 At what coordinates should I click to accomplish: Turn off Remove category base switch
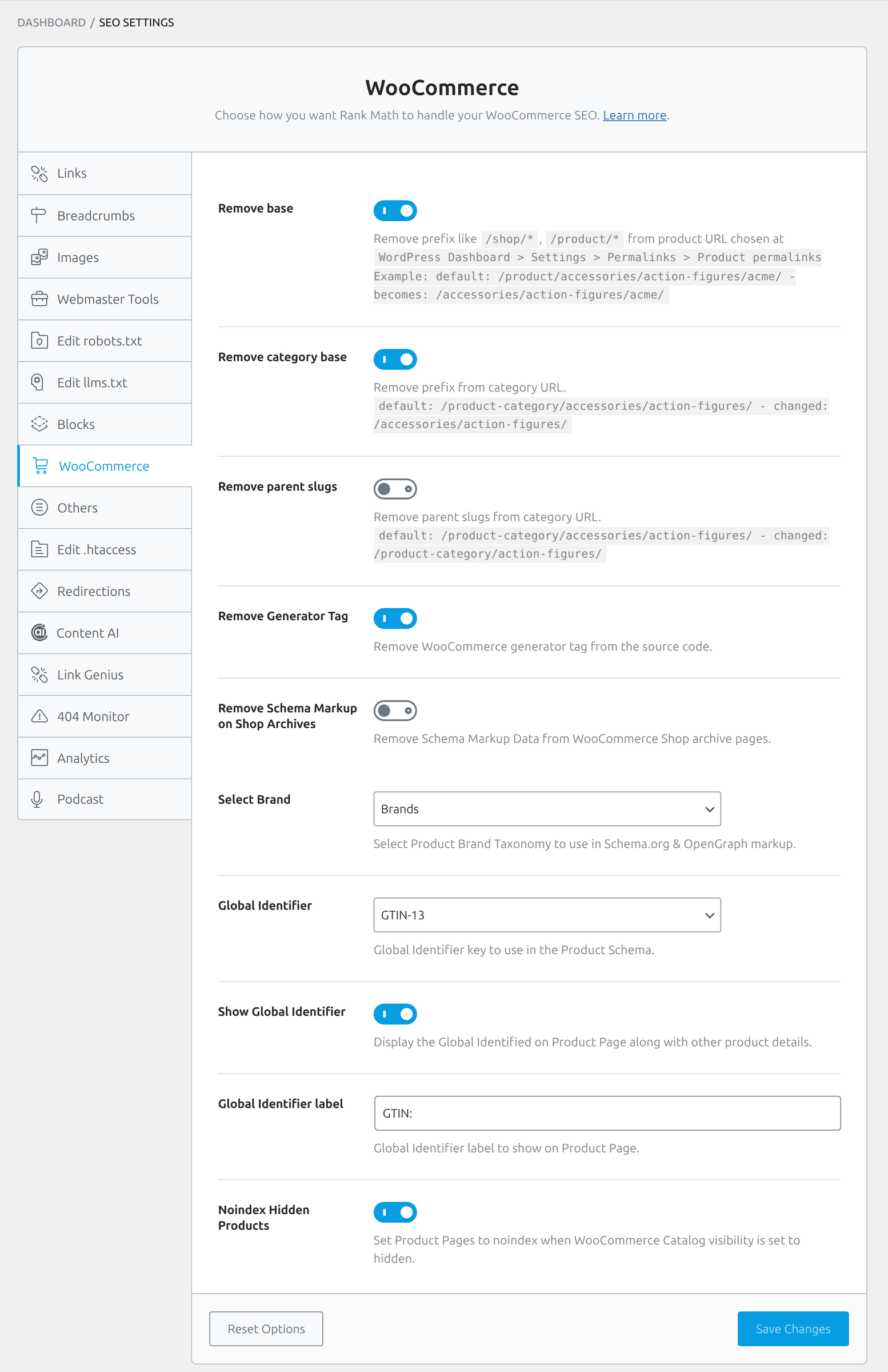[395, 359]
